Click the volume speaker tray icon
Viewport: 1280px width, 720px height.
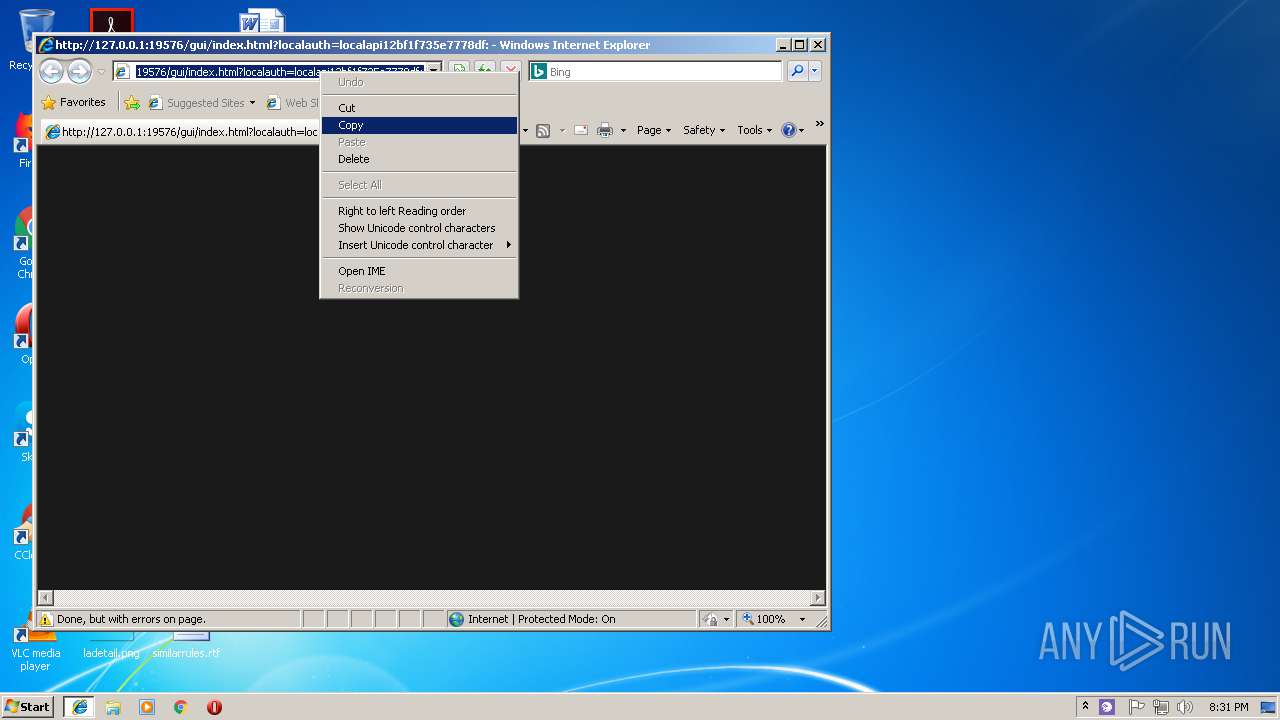click(x=1184, y=707)
